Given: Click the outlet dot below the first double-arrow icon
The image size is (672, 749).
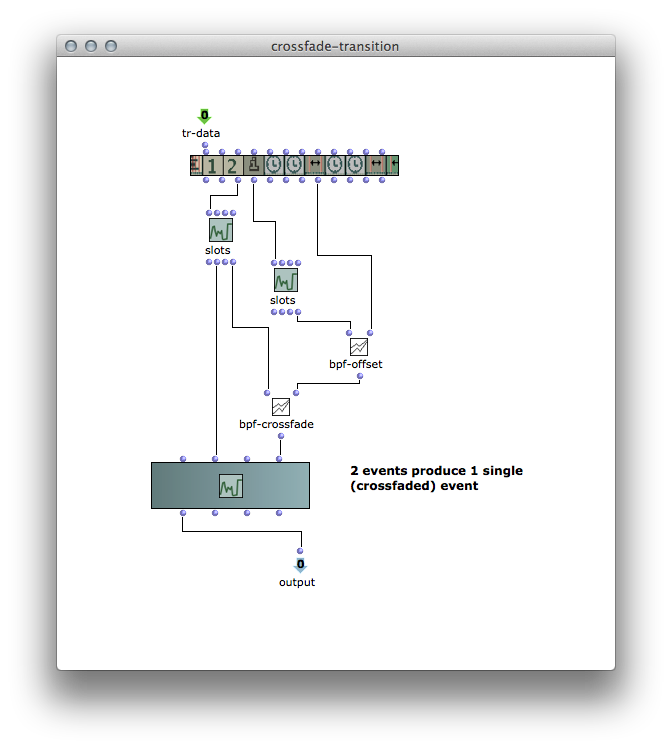Looking at the screenshot, I should click(x=318, y=180).
